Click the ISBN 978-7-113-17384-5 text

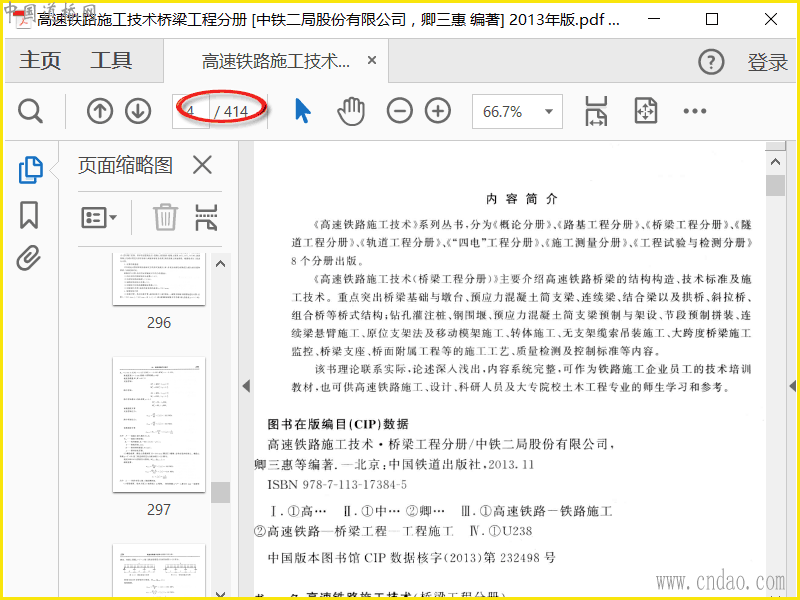[337, 485]
